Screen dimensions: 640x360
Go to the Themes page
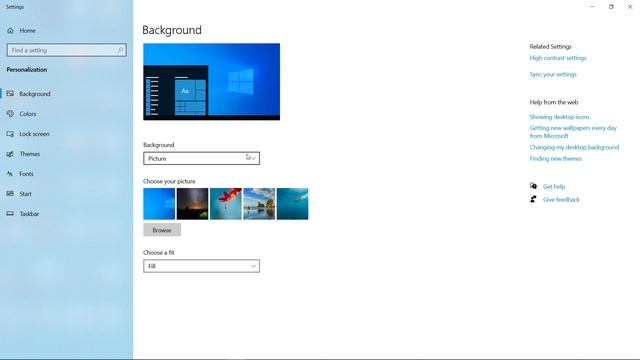30,154
